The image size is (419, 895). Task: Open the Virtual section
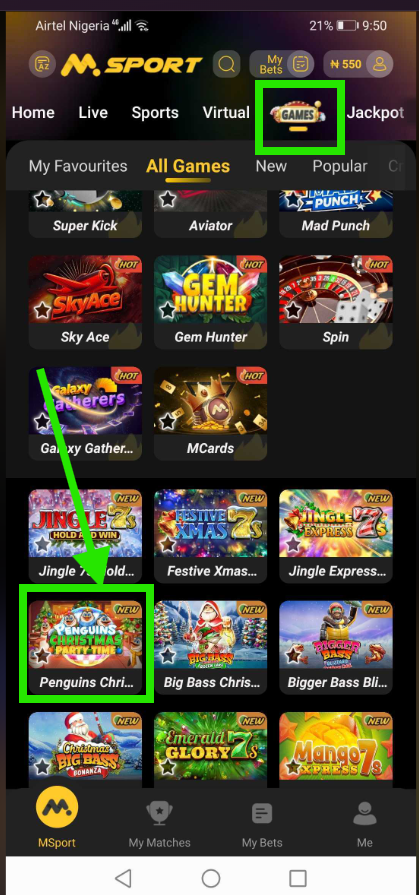coord(226,112)
